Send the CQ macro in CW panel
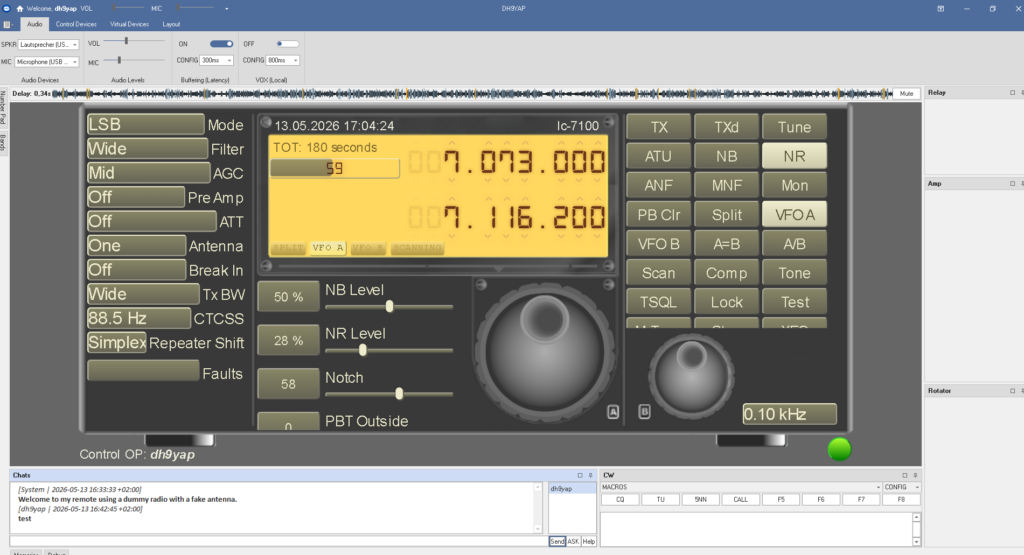1024x555 pixels. point(620,500)
